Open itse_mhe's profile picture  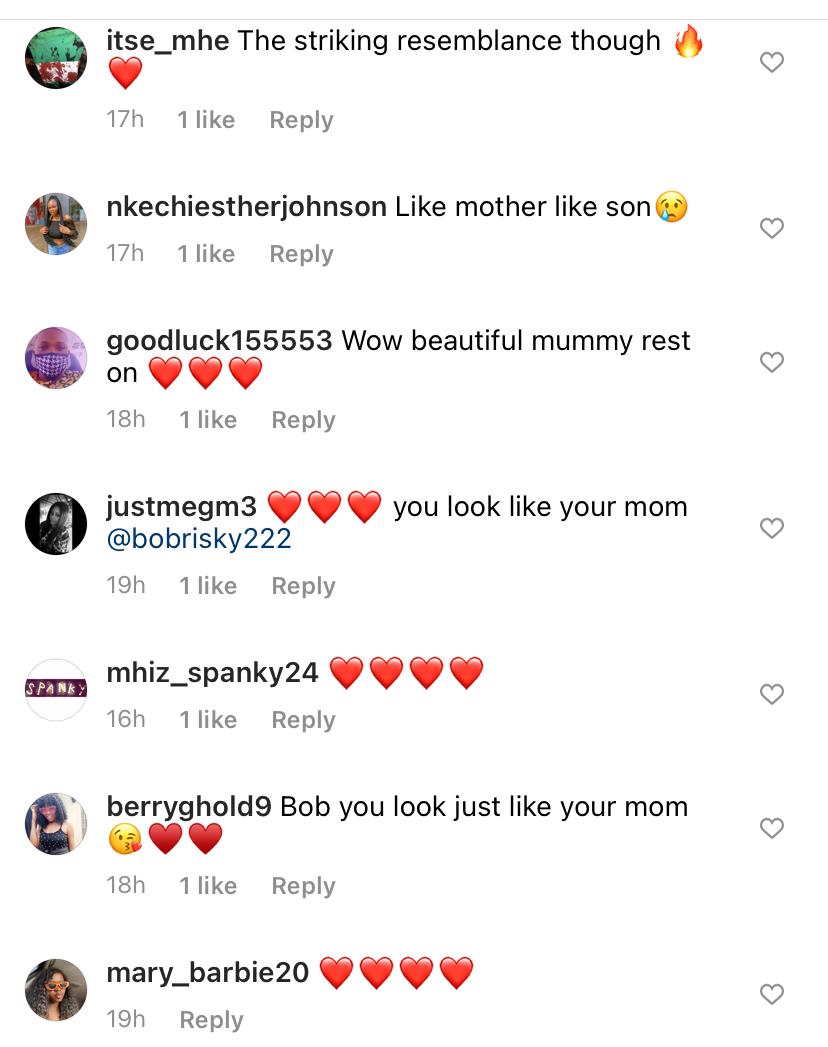[x=56, y=58]
